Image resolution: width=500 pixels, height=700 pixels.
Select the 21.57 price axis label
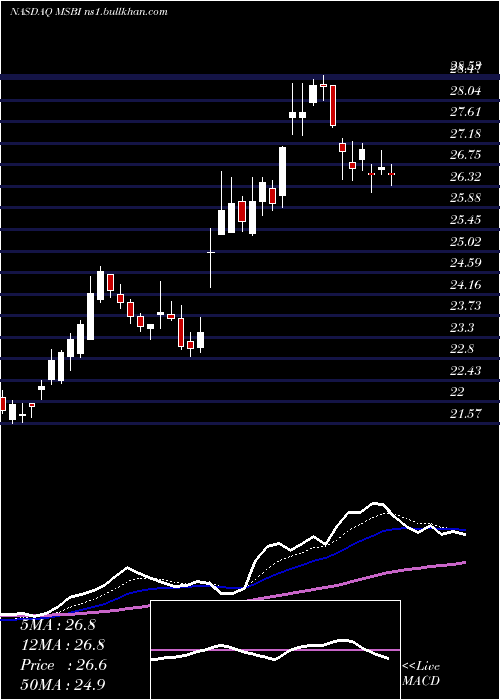point(465,414)
